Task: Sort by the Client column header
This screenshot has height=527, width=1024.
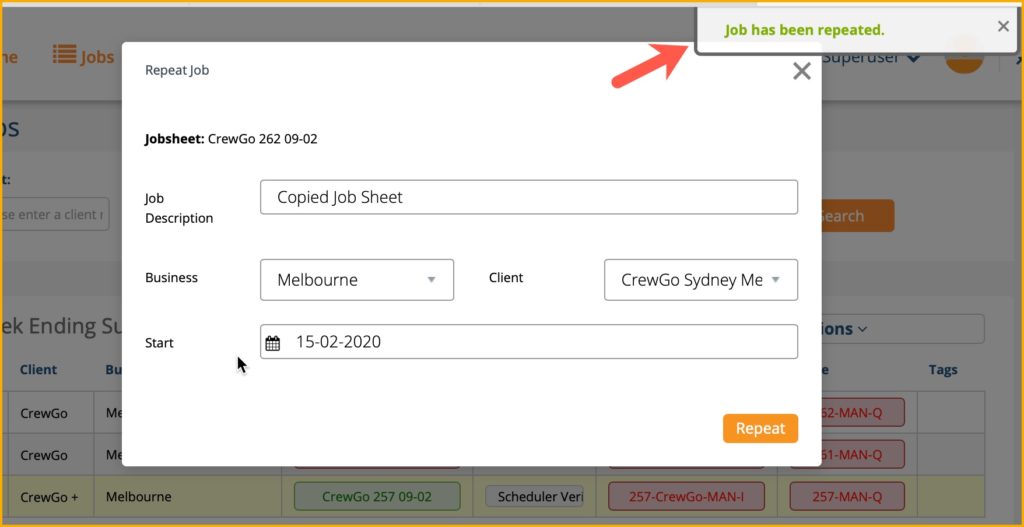Action: [x=38, y=369]
